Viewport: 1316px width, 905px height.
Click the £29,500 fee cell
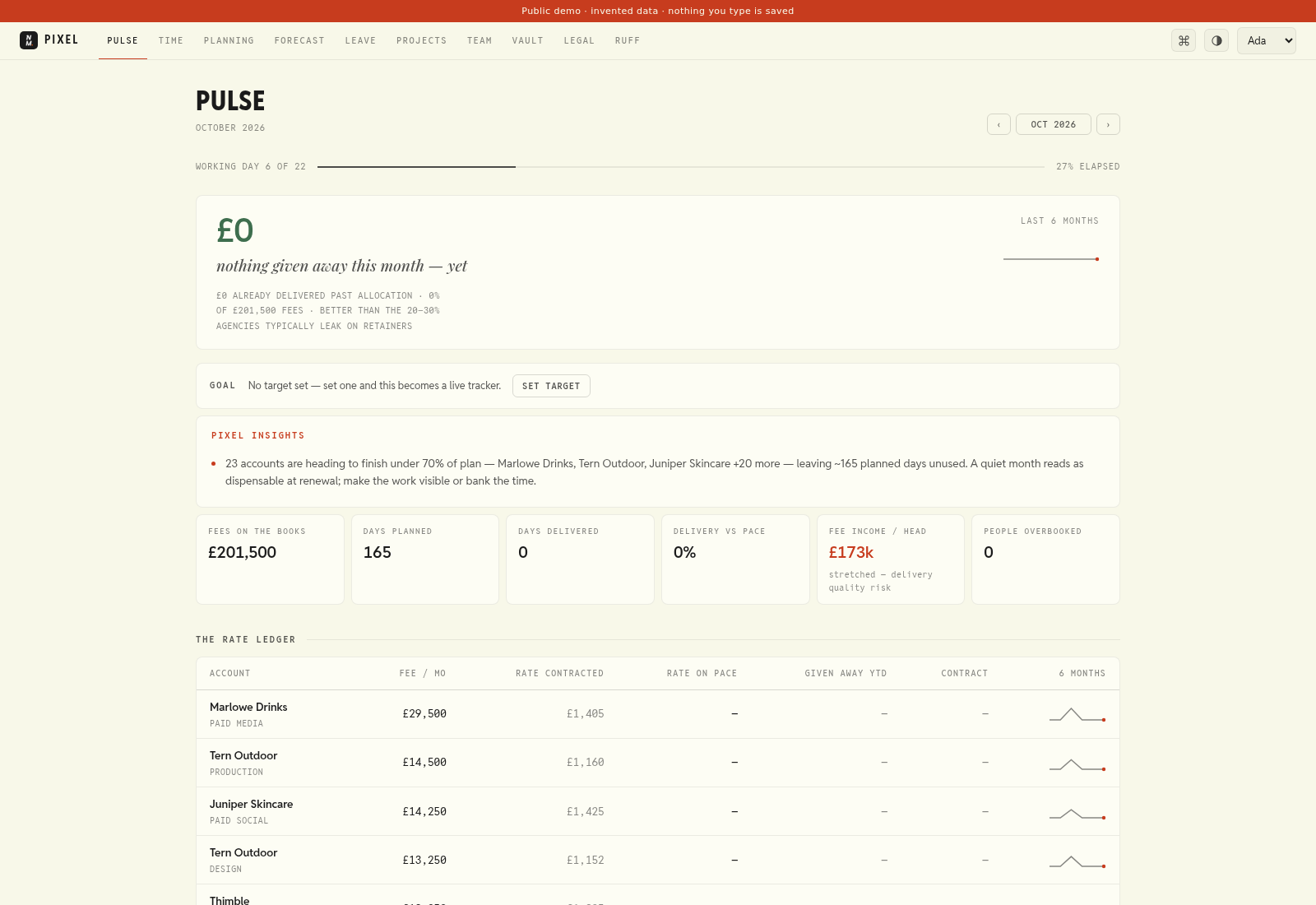coord(424,714)
